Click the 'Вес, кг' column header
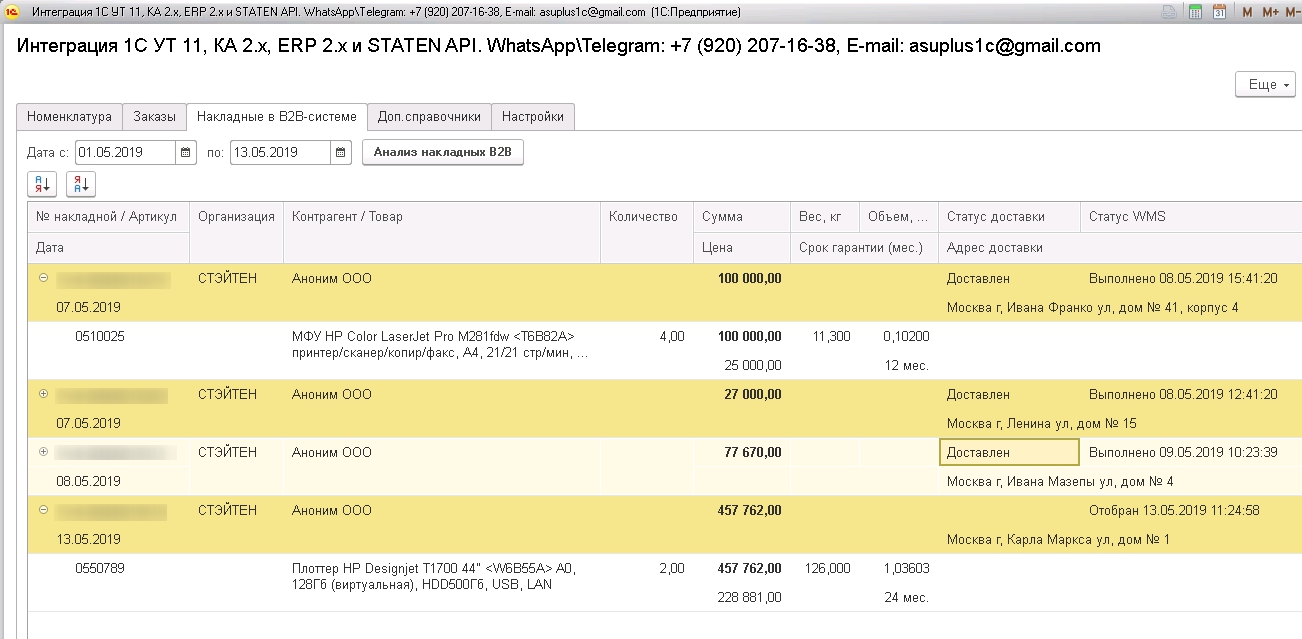 [x=825, y=217]
